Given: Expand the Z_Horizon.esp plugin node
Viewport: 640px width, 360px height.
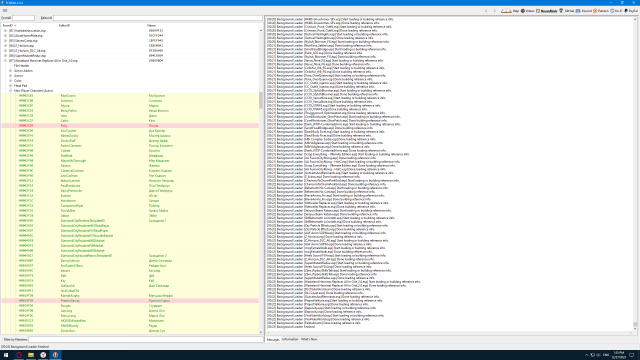Looking at the screenshot, I should tap(5, 46).
